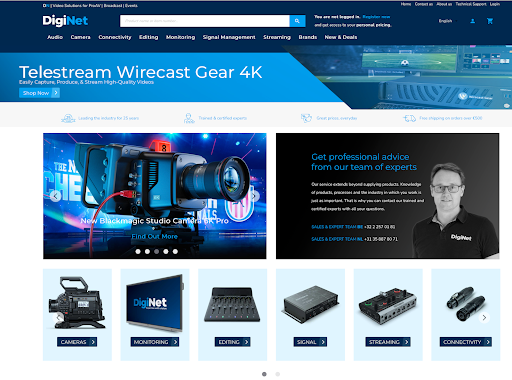Click the CONNECTIVITY category button
Viewport: 512px width, 380px height.
466,342
